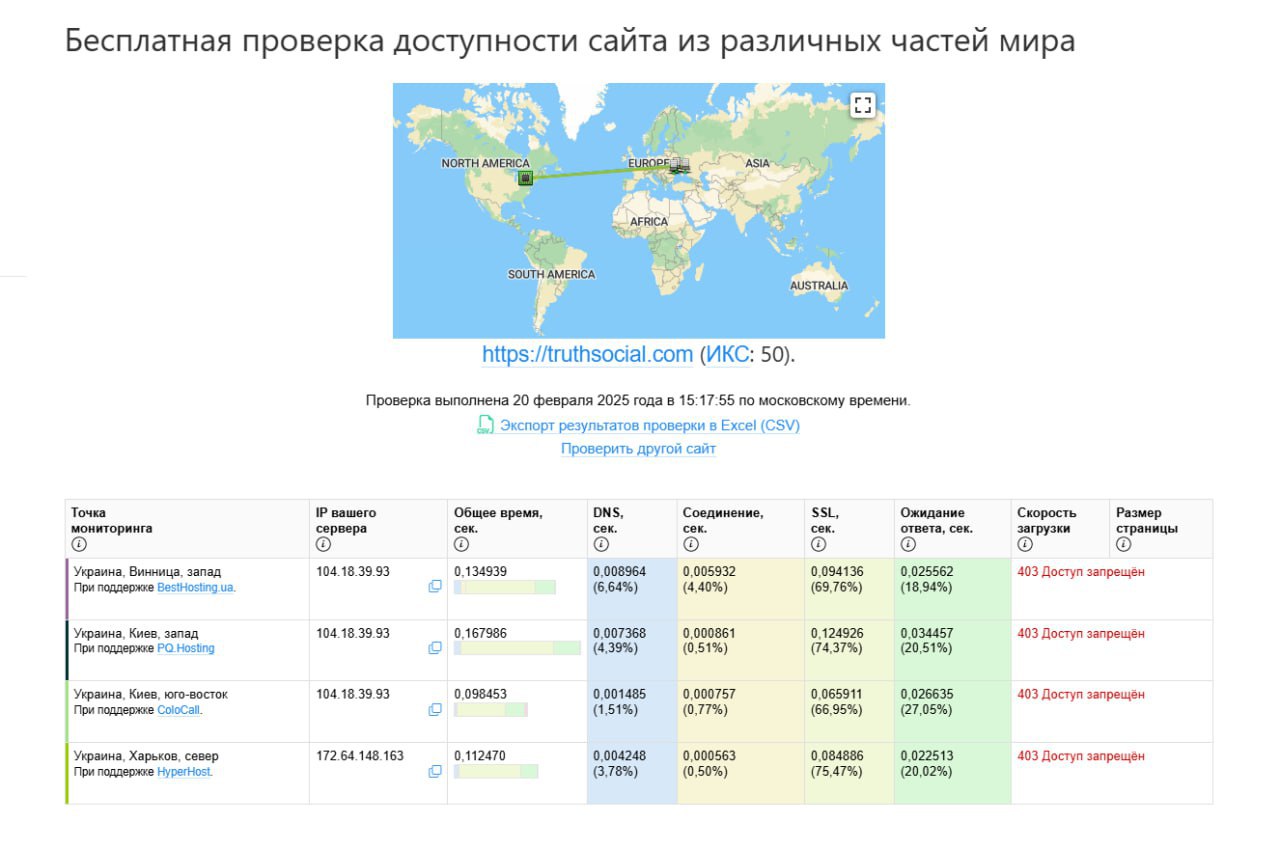Click the total time value 0,134939

(480, 572)
